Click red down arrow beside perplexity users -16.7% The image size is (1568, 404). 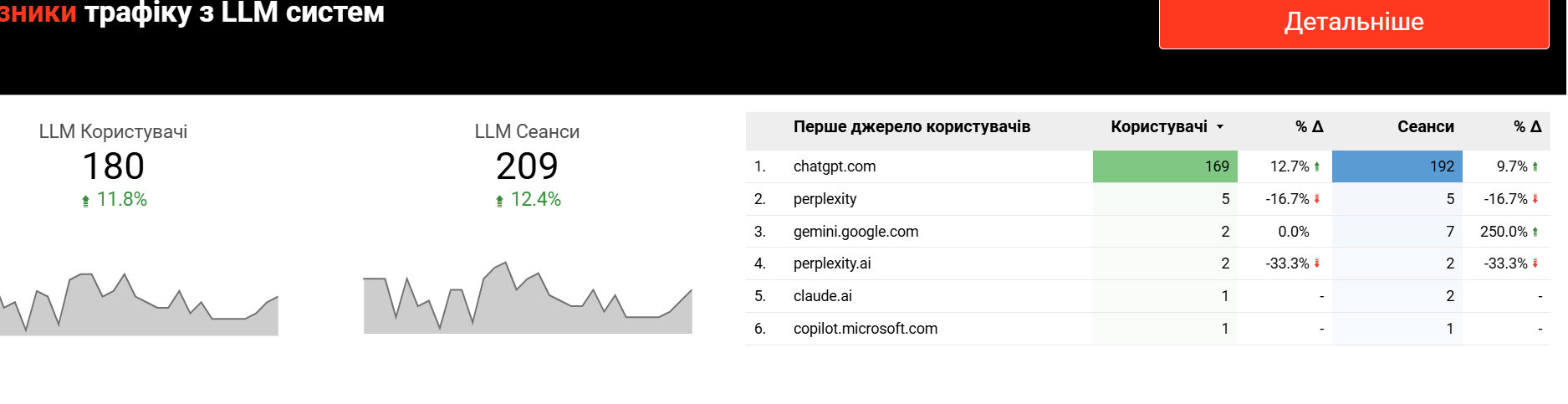click(x=1317, y=199)
